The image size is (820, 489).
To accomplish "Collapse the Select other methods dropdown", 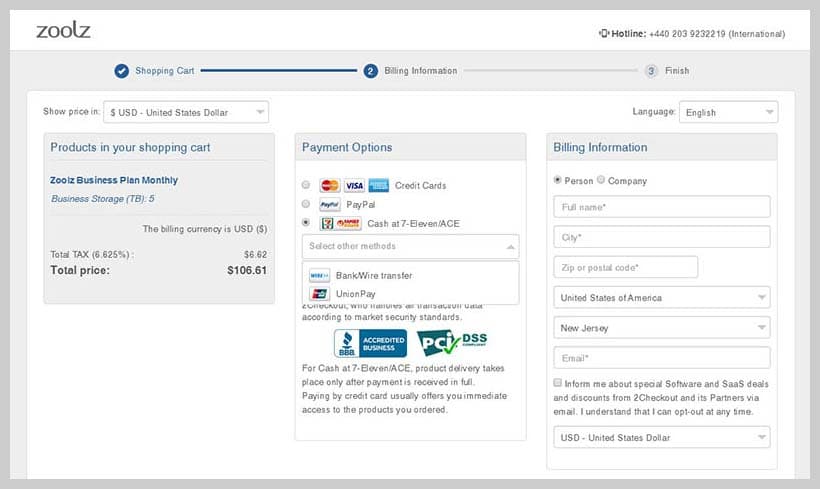I will pos(411,246).
